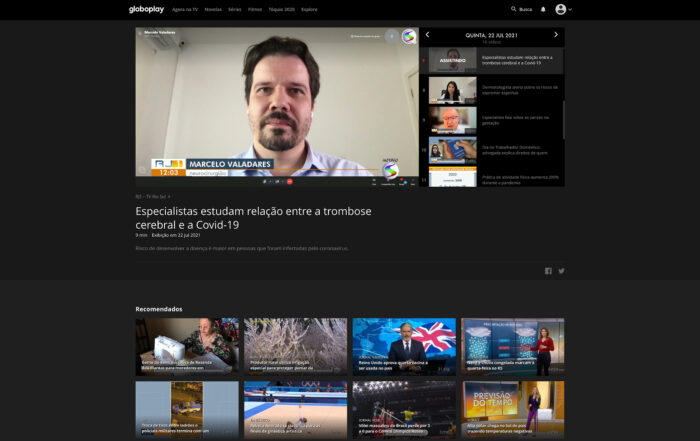Open the Reino Unido vaccine recommended video
Viewport: 700px width, 441px height.
(x=404, y=346)
